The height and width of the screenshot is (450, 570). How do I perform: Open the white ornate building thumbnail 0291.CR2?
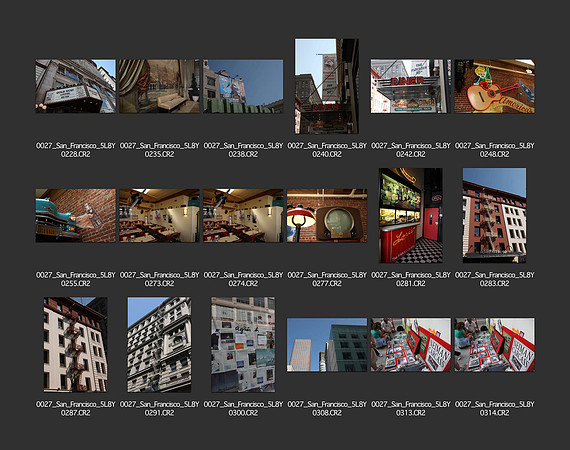[x=159, y=345]
